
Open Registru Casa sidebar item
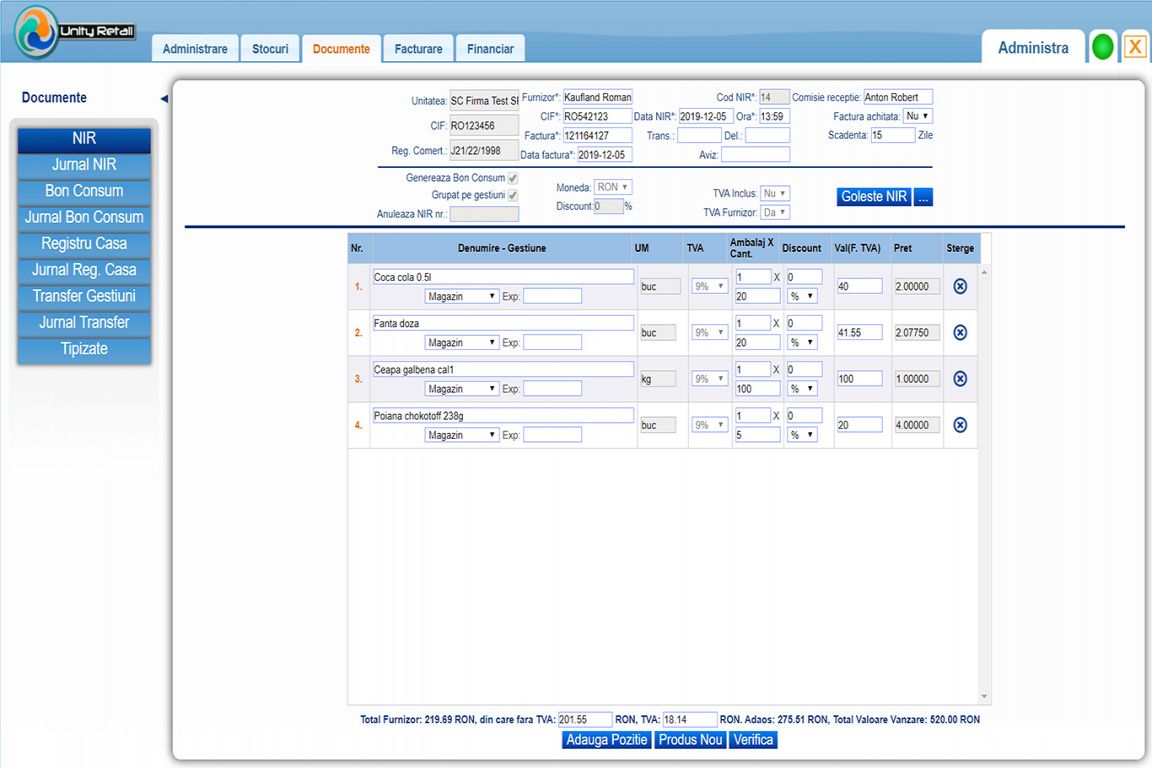click(x=84, y=244)
